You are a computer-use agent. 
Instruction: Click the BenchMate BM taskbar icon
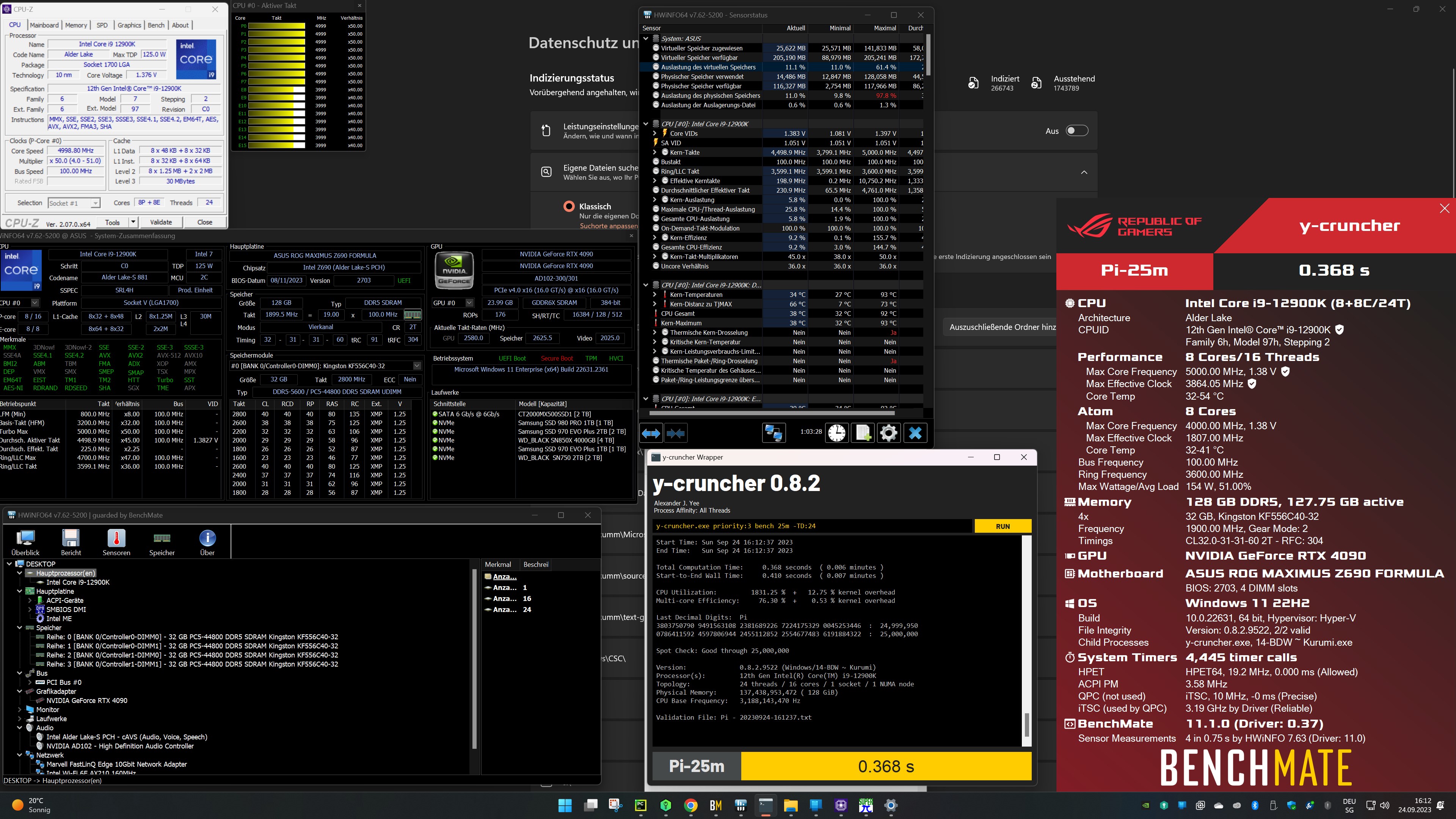click(715, 805)
